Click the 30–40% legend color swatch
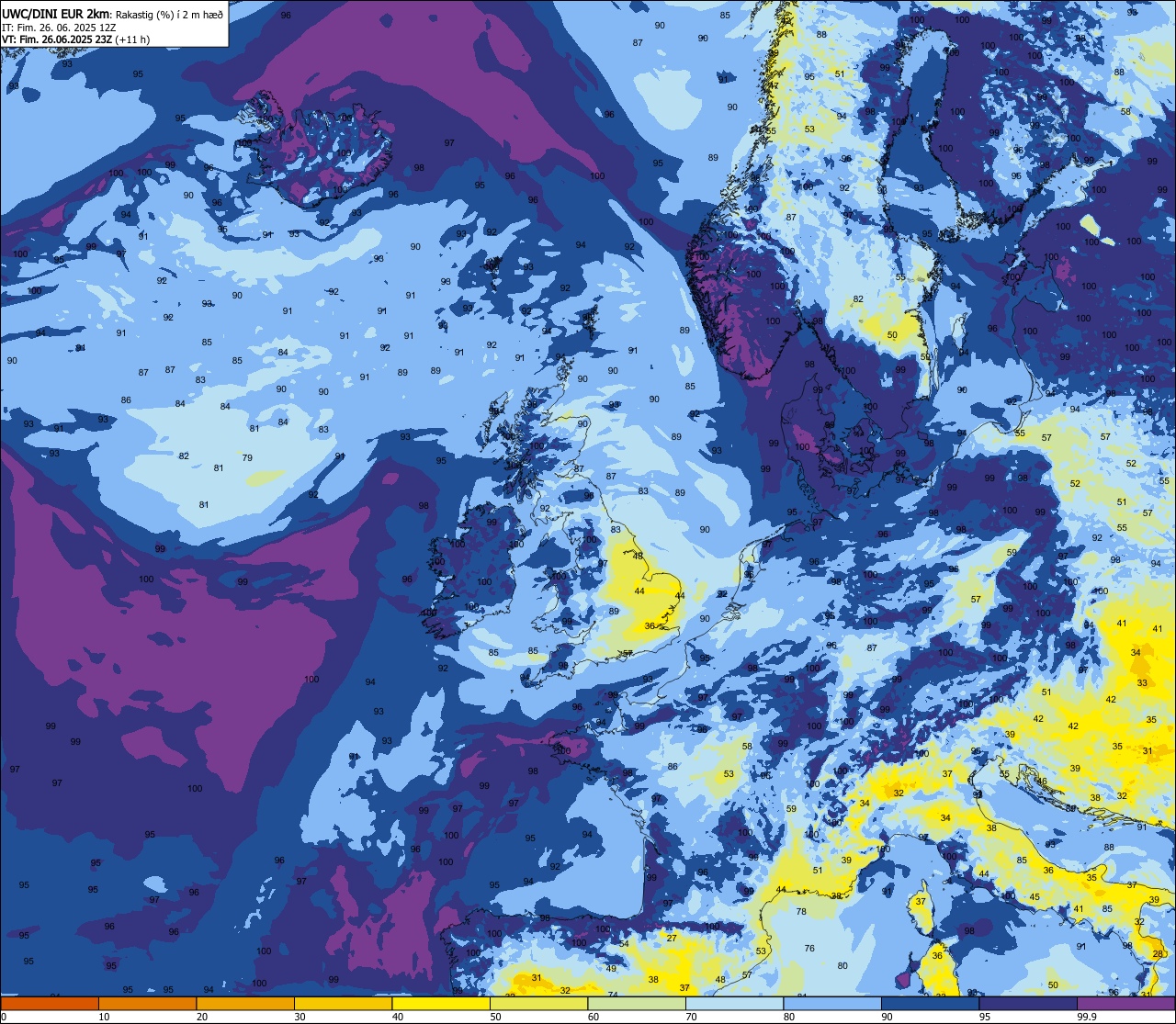The height and width of the screenshot is (1024, 1176). tap(343, 1003)
